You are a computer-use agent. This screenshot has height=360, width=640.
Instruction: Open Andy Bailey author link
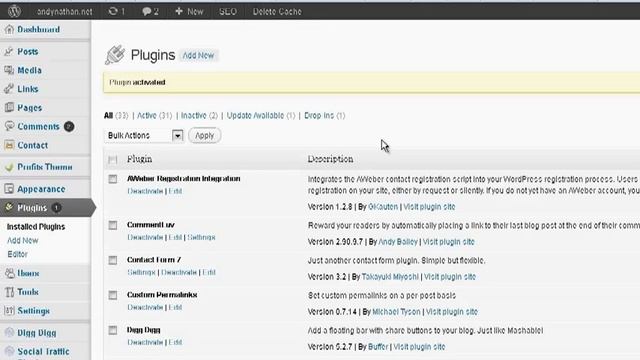(398, 242)
